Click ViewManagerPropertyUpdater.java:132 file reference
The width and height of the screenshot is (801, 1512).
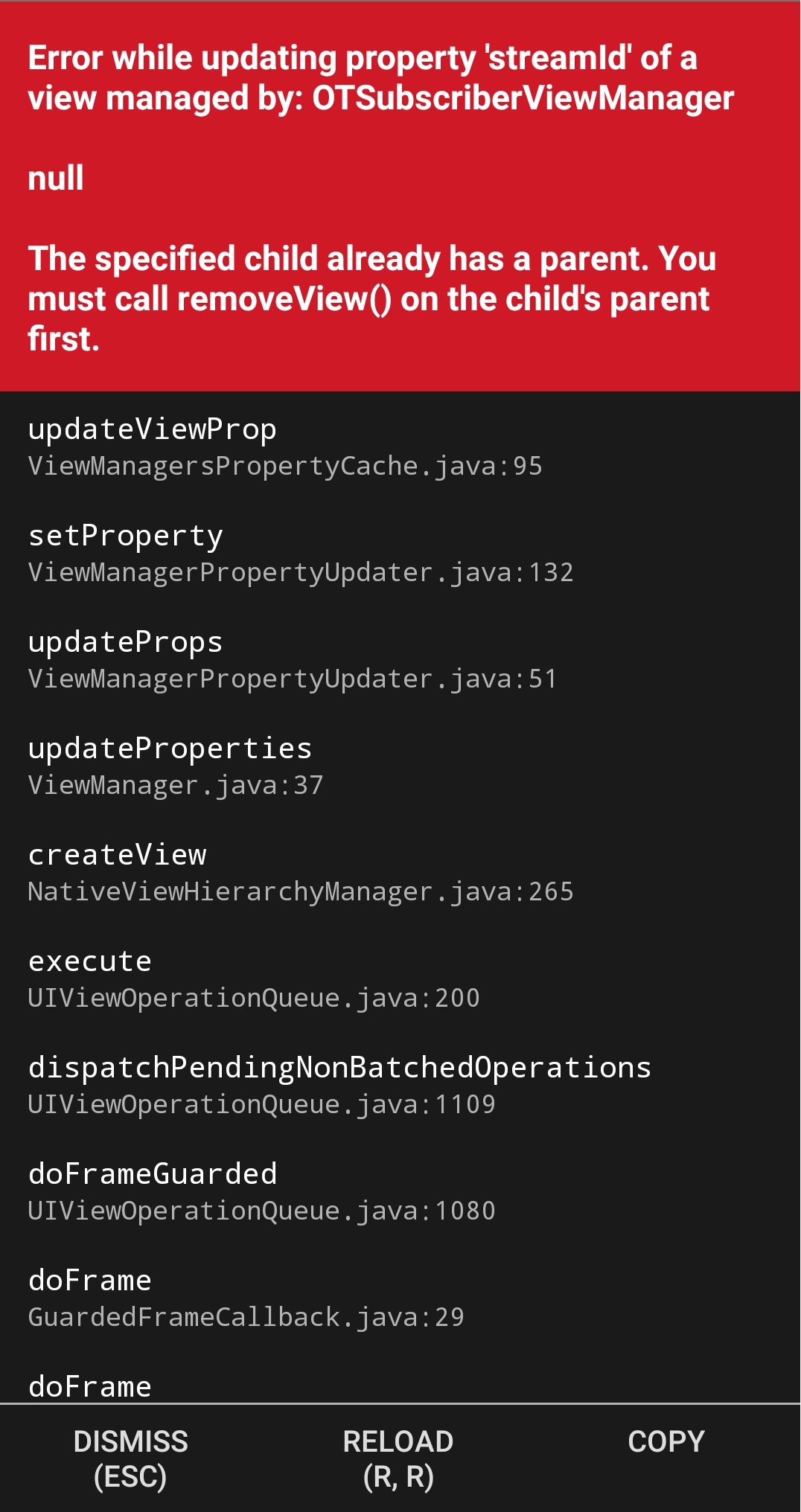[300, 571]
